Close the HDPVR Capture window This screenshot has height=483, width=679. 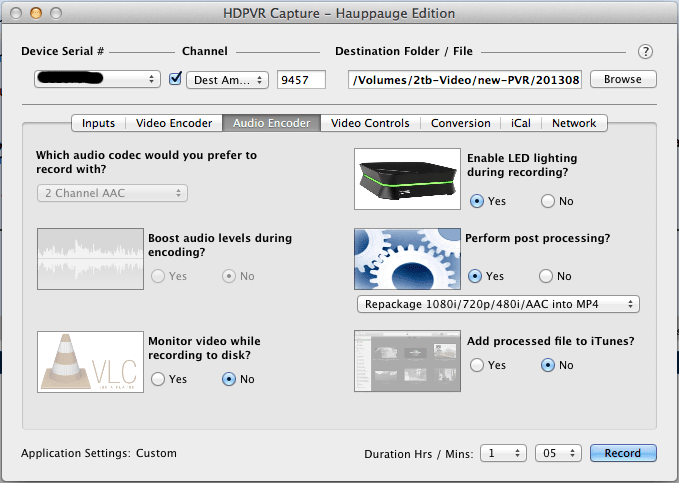point(16,13)
